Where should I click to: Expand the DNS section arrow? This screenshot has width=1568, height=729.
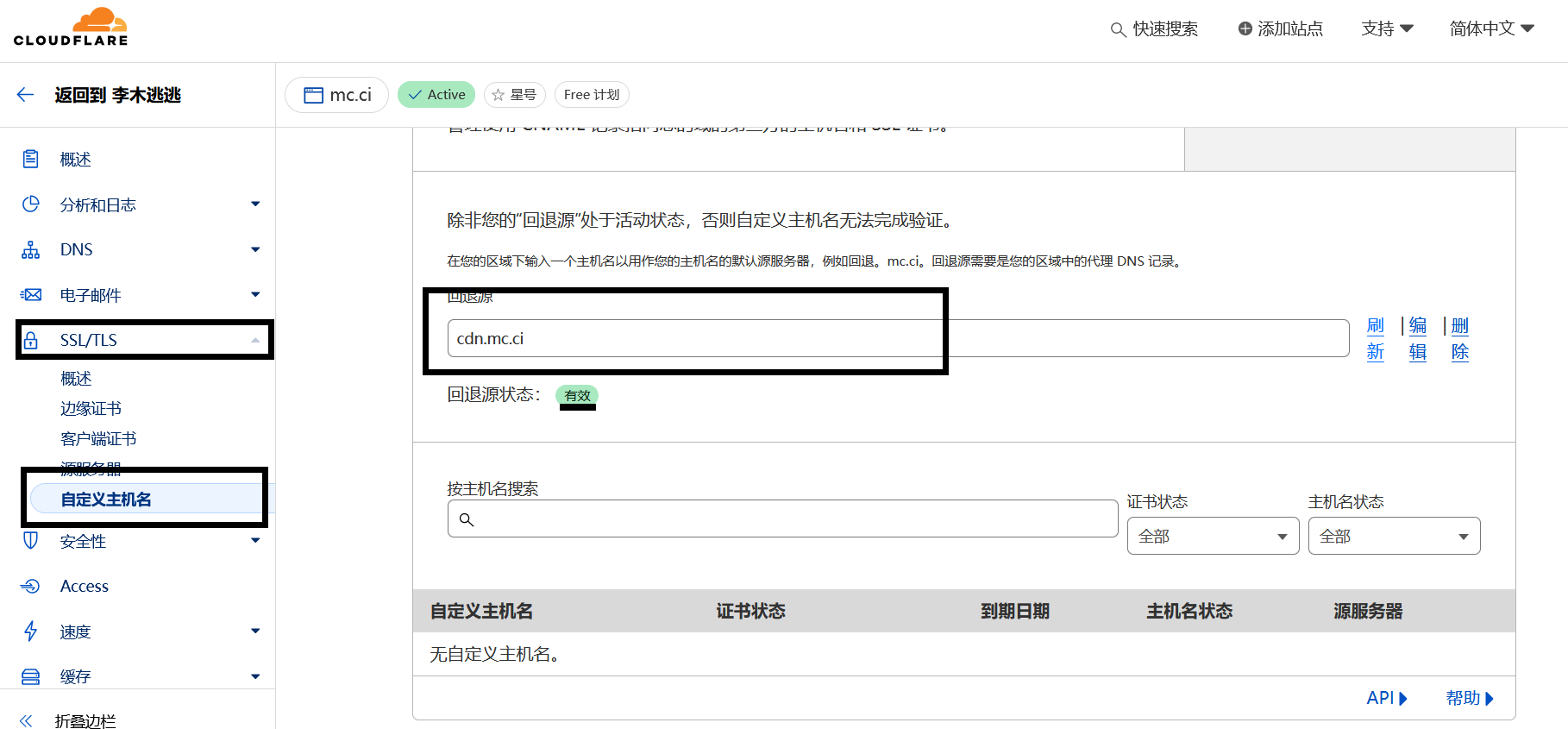point(255,249)
